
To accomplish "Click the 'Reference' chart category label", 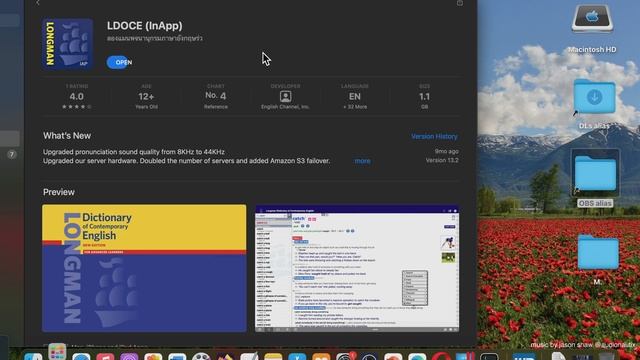I will pos(216,107).
